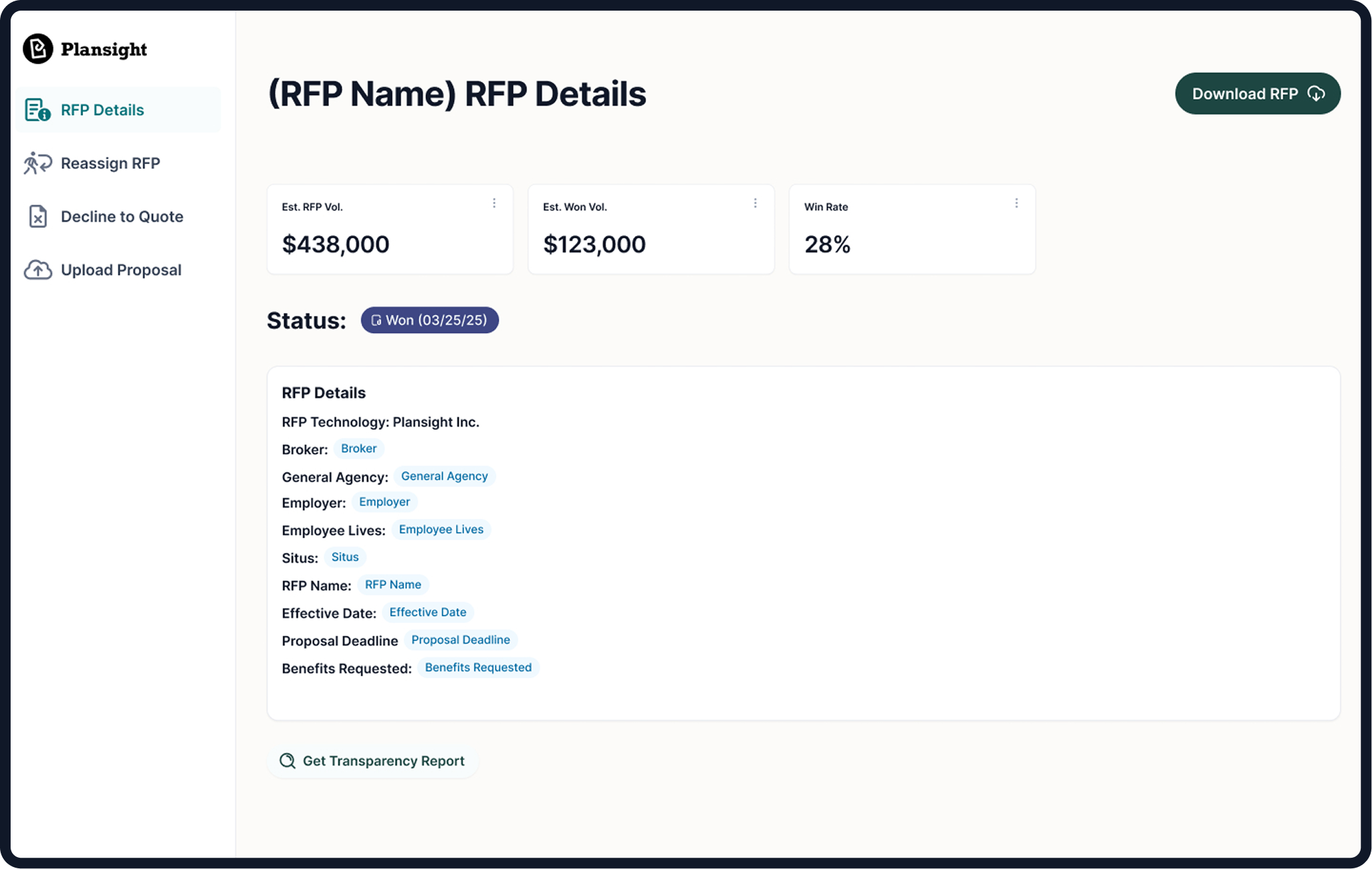Click the magnifier icon on Get Transparency Report
1372x869 pixels.
287,761
